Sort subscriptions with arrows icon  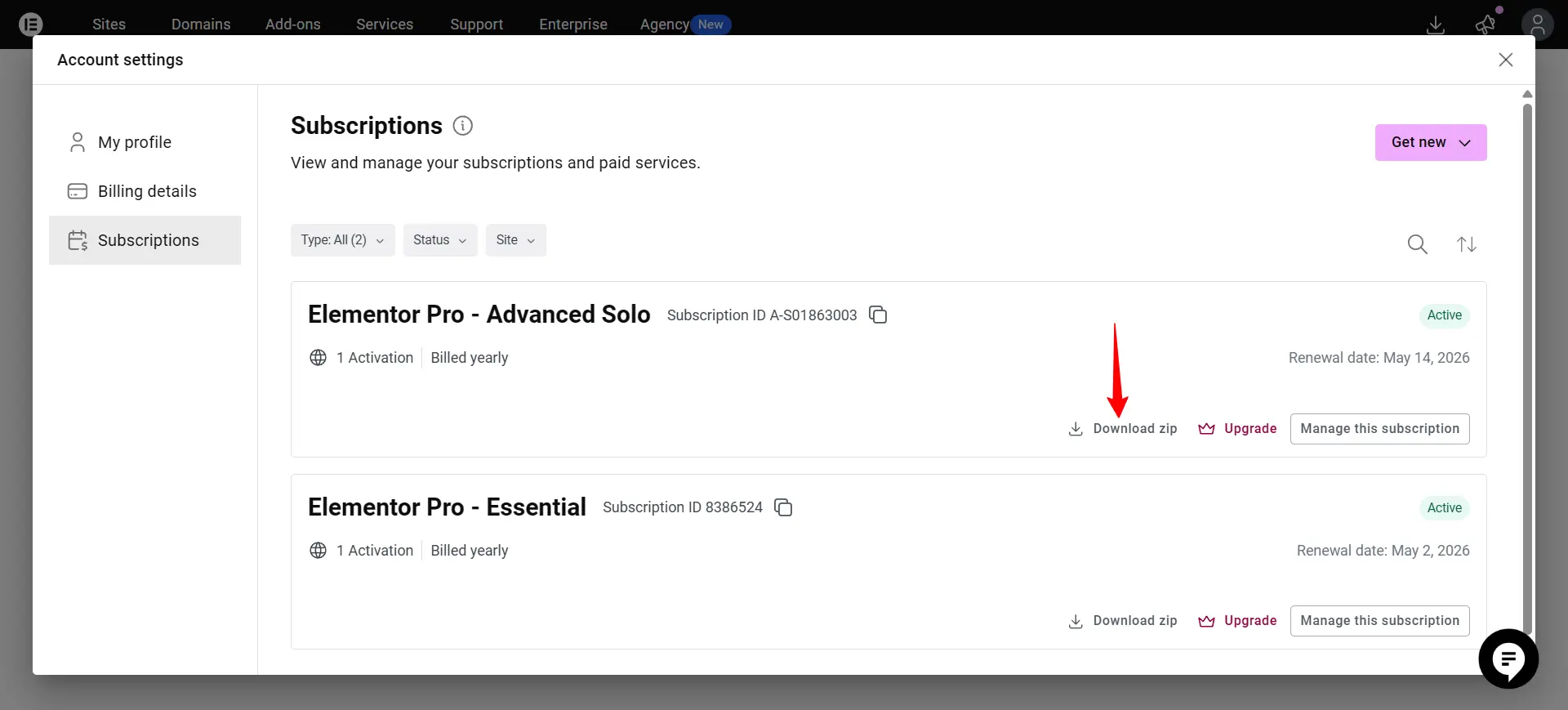[x=1467, y=244]
